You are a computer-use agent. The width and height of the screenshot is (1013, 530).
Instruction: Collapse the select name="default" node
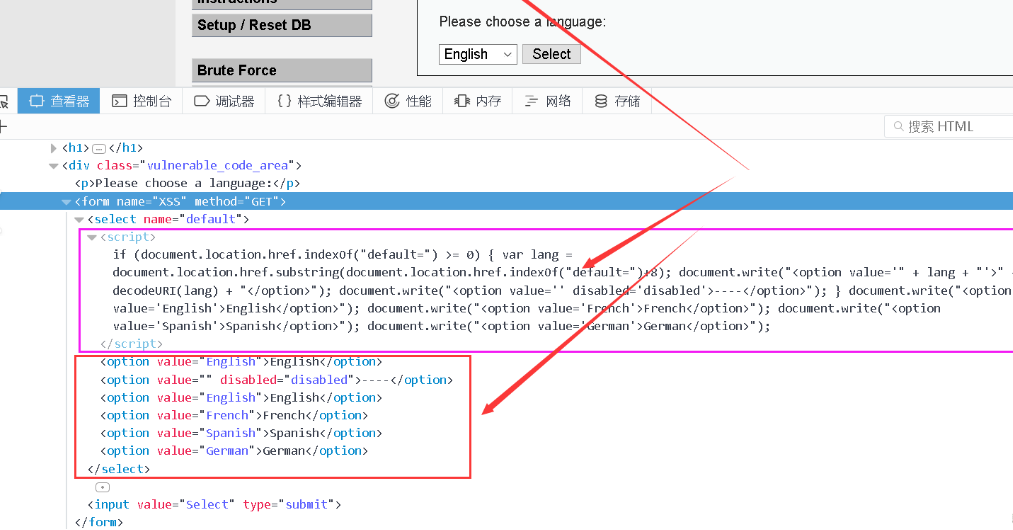pyautogui.click(x=79, y=220)
